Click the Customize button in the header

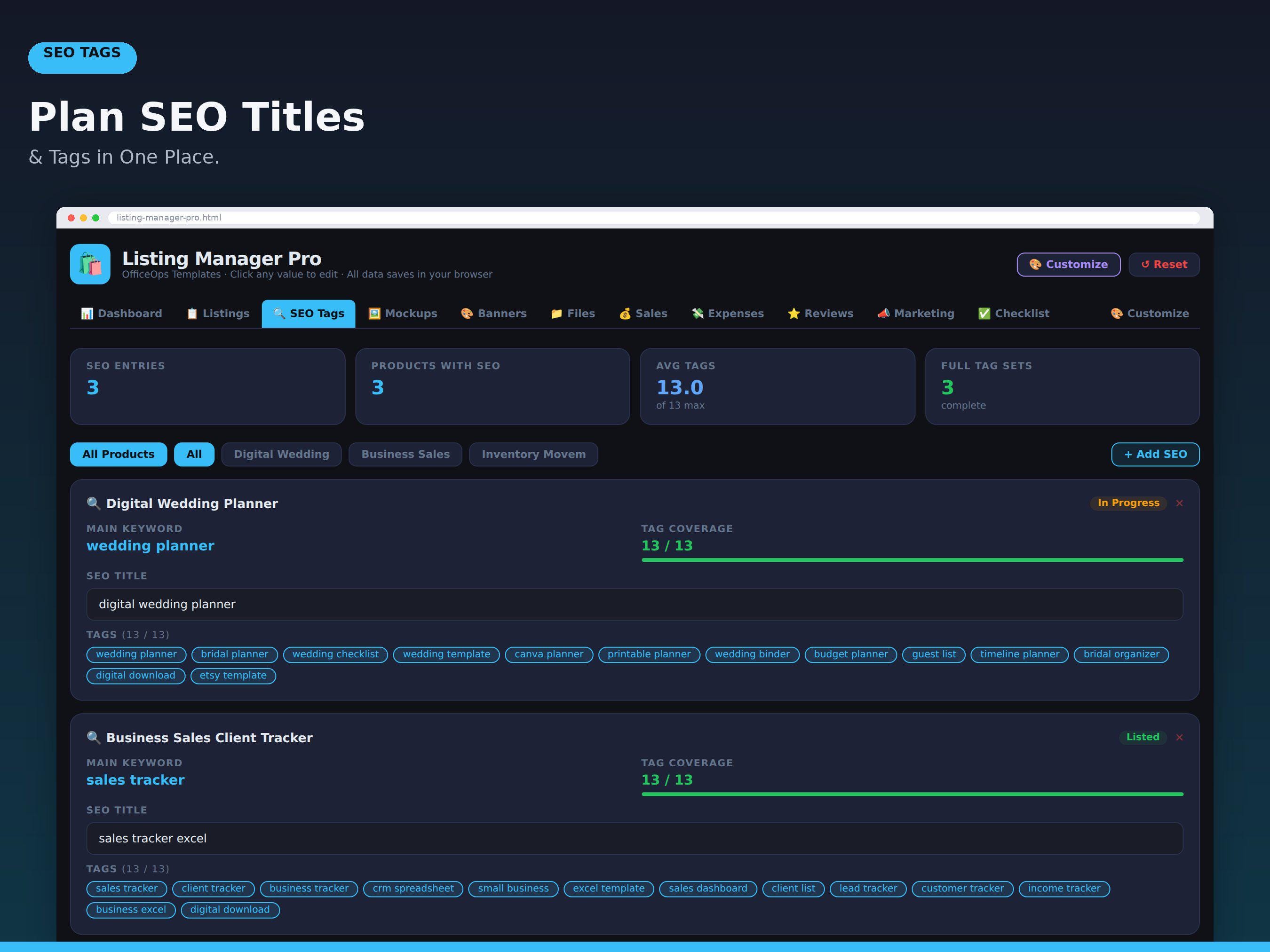tap(1069, 265)
